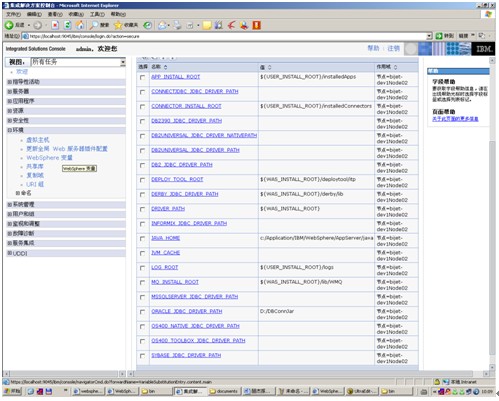Open the 查看 menu
The image size is (499, 401).
(x=55, y=14)
